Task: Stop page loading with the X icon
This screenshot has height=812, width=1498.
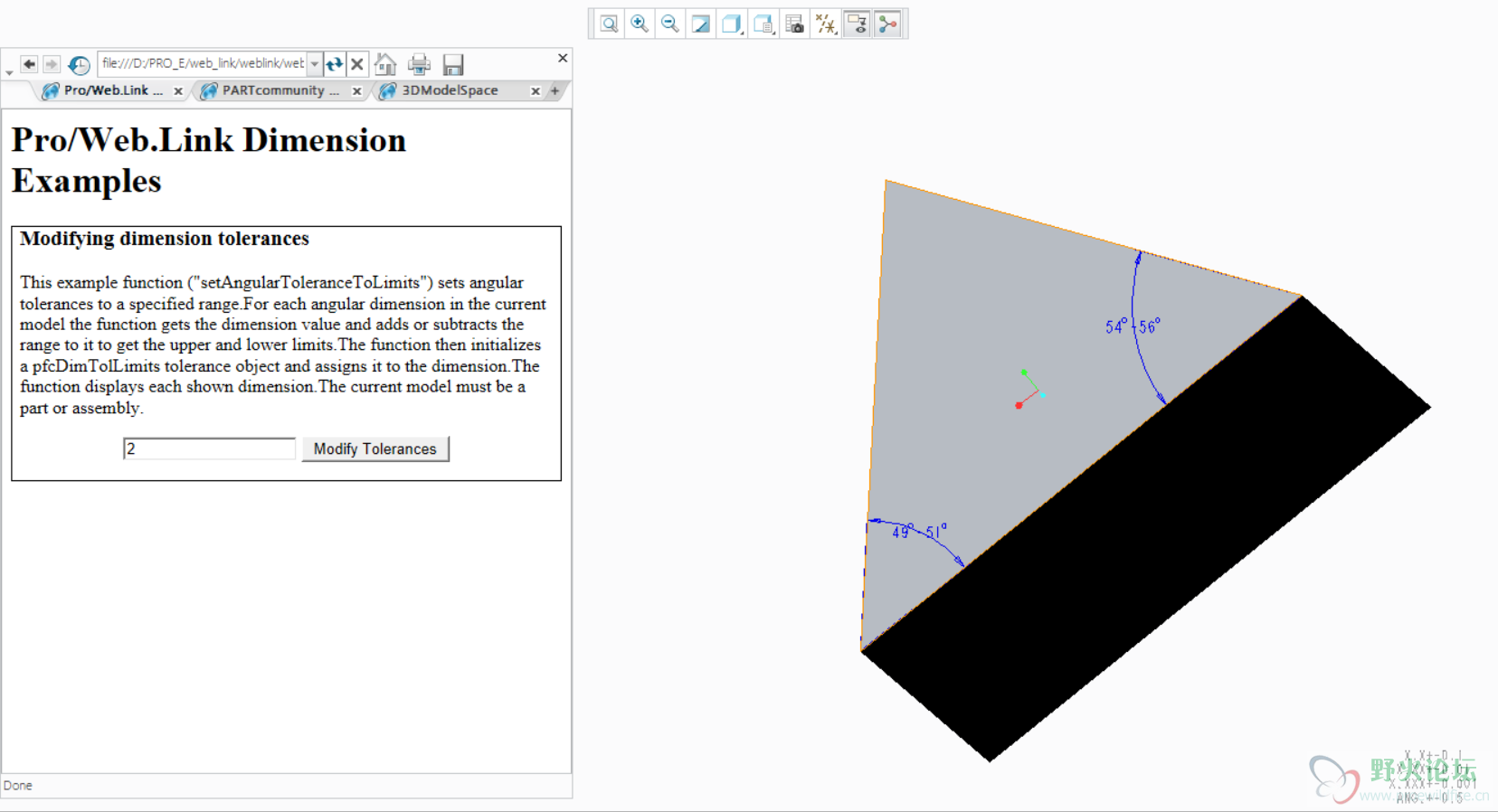Action: click(357, 64)
